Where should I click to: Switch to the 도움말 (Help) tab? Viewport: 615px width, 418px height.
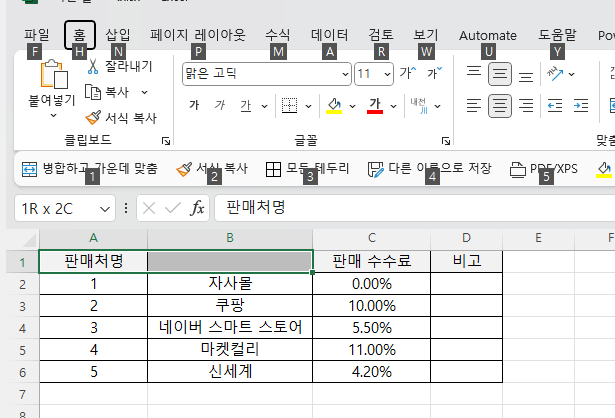click(557, 35)
